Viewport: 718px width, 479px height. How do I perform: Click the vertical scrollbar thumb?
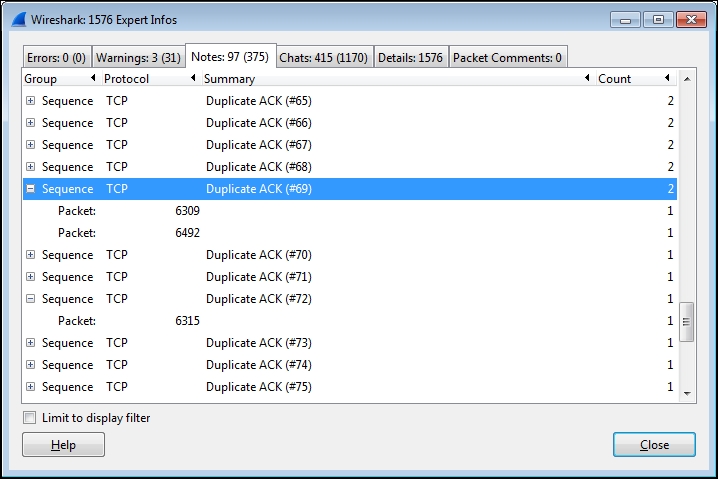pyautogui.click(x=686, y=321)
